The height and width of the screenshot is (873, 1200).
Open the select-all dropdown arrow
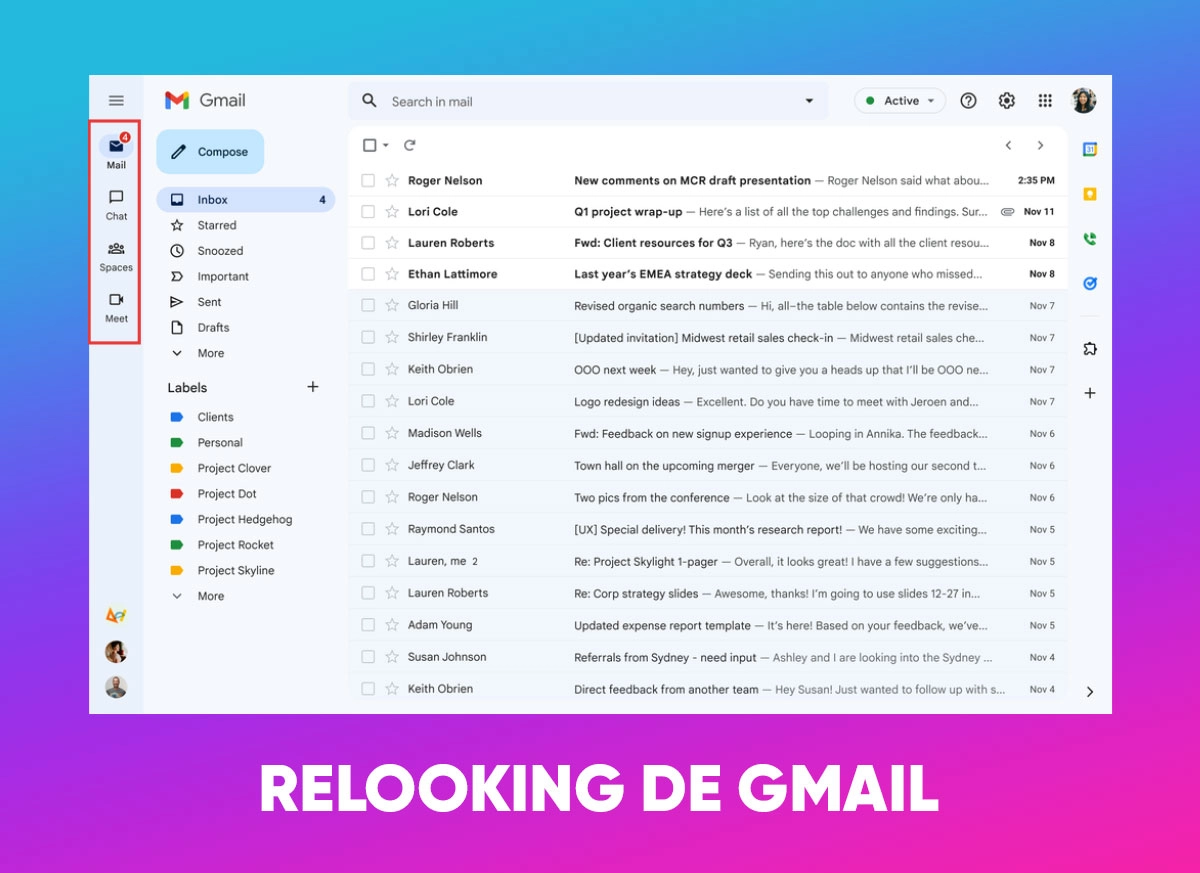386,146
